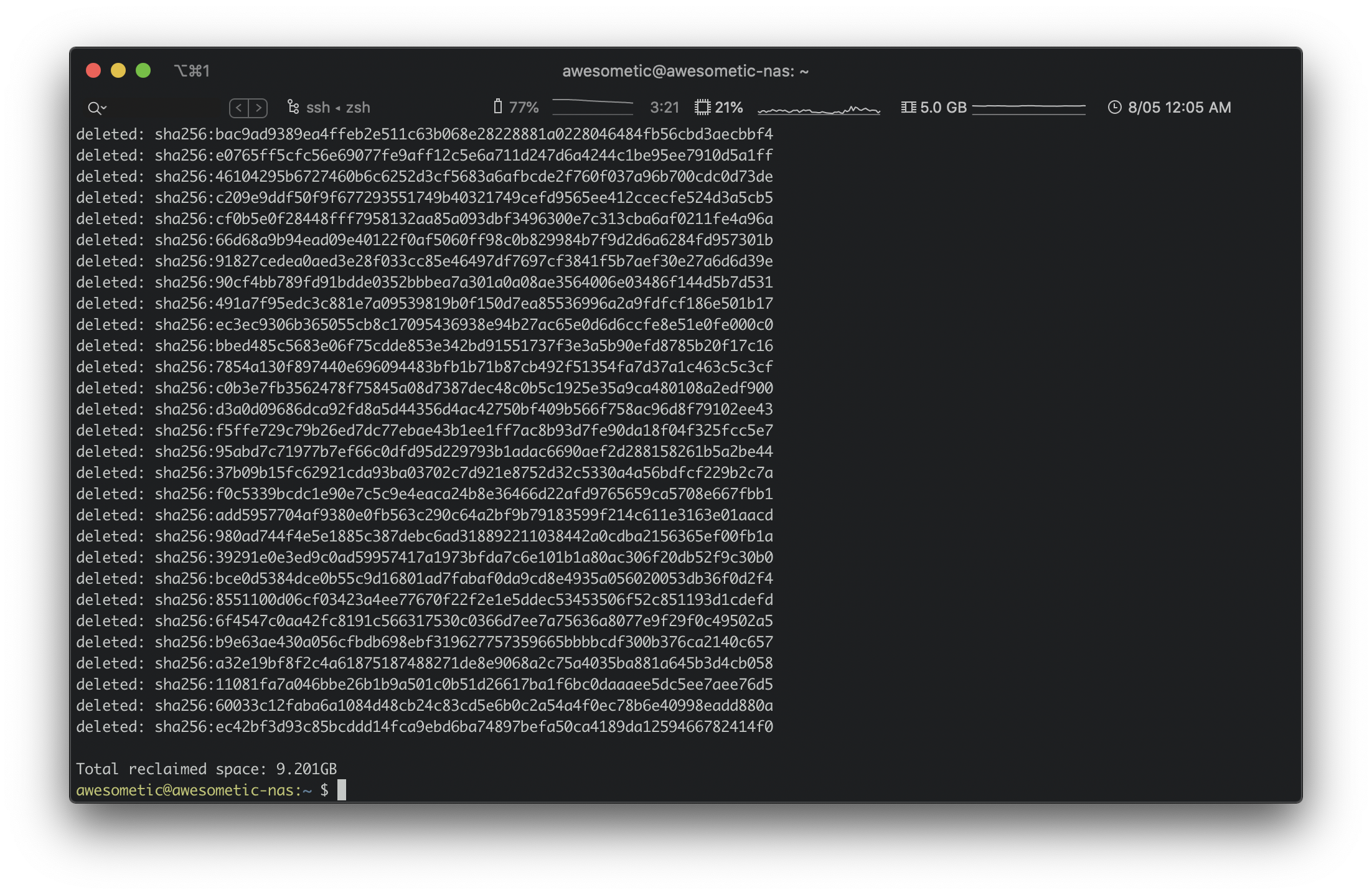
Task: Open the search magnifier dropdown
Action: coord(97,108)
